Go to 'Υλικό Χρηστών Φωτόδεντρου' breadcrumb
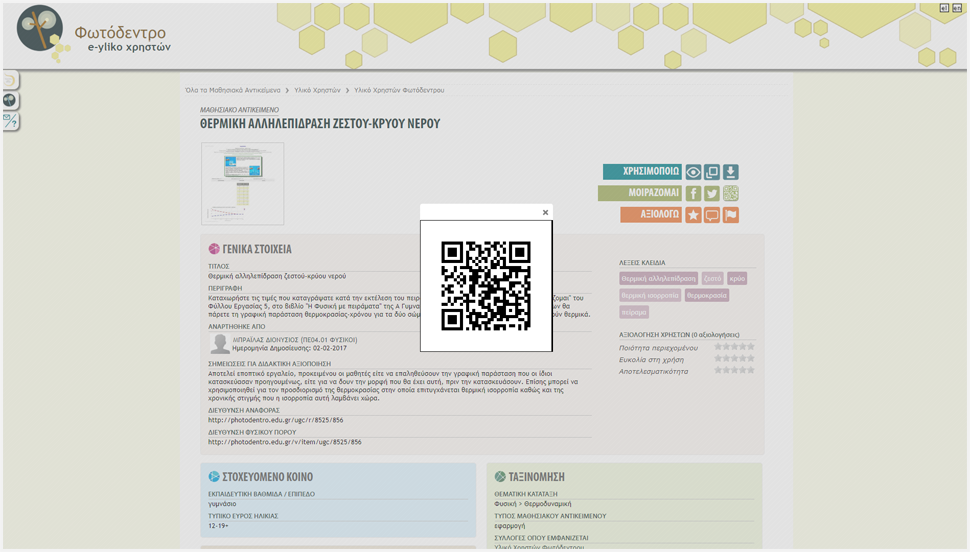The width and height of the screenshot is (970, 552). point(399,90)
